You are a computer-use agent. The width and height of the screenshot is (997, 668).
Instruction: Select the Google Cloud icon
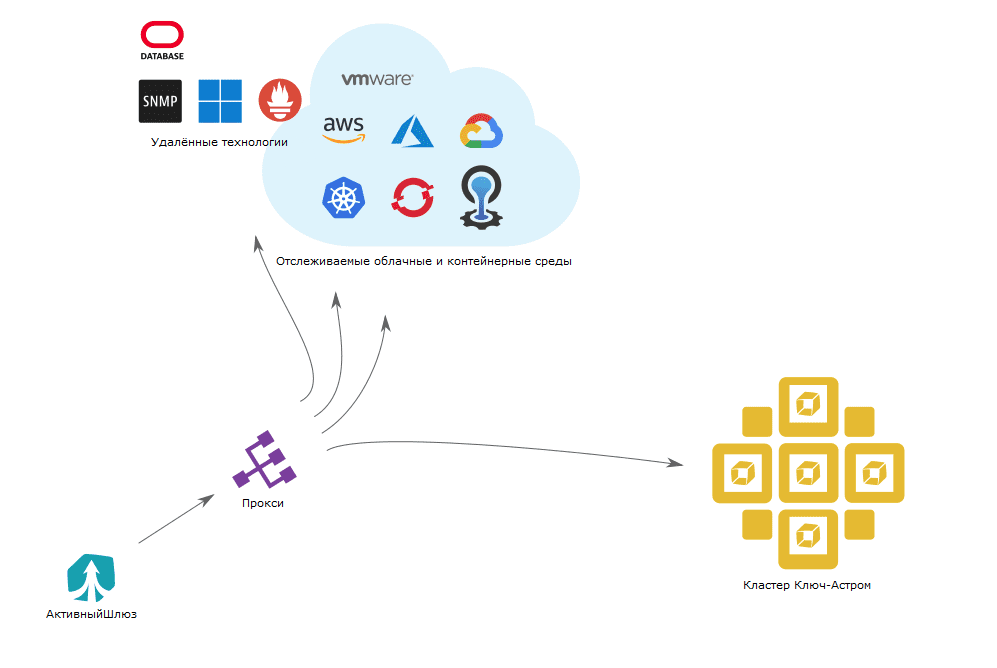click(x=479, y=132)
